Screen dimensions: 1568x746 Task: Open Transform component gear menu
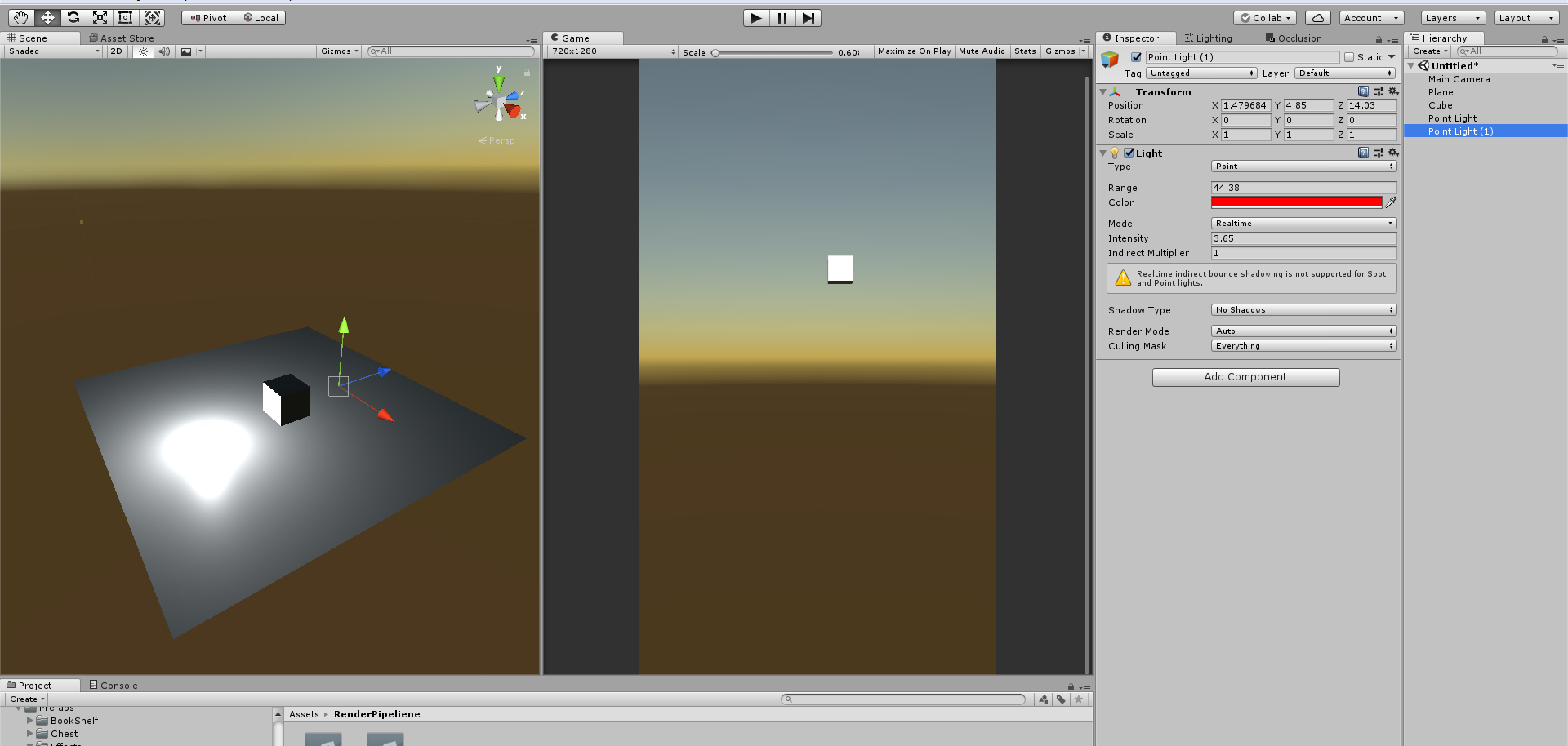[1393, 91]
